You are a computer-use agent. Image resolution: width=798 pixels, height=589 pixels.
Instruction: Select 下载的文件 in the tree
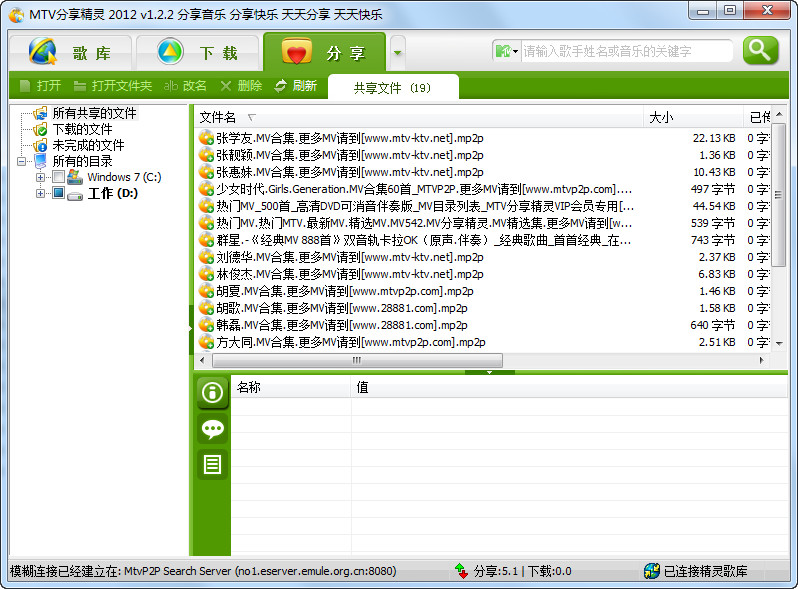click(x=82, y=129)
